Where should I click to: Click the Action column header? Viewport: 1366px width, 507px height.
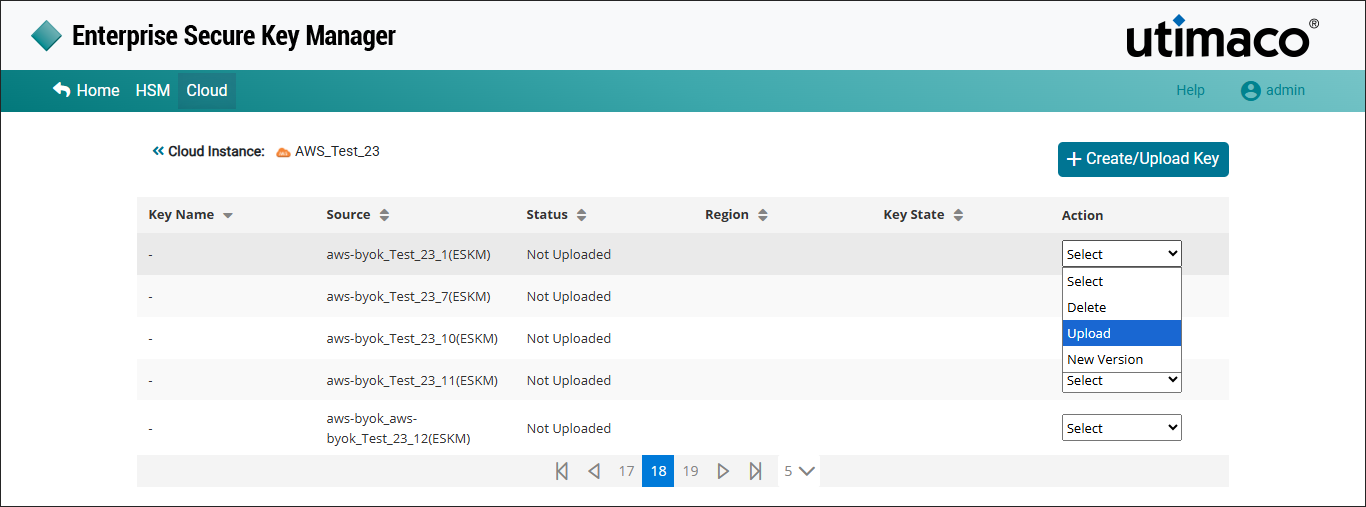[x=1082, y=215]
